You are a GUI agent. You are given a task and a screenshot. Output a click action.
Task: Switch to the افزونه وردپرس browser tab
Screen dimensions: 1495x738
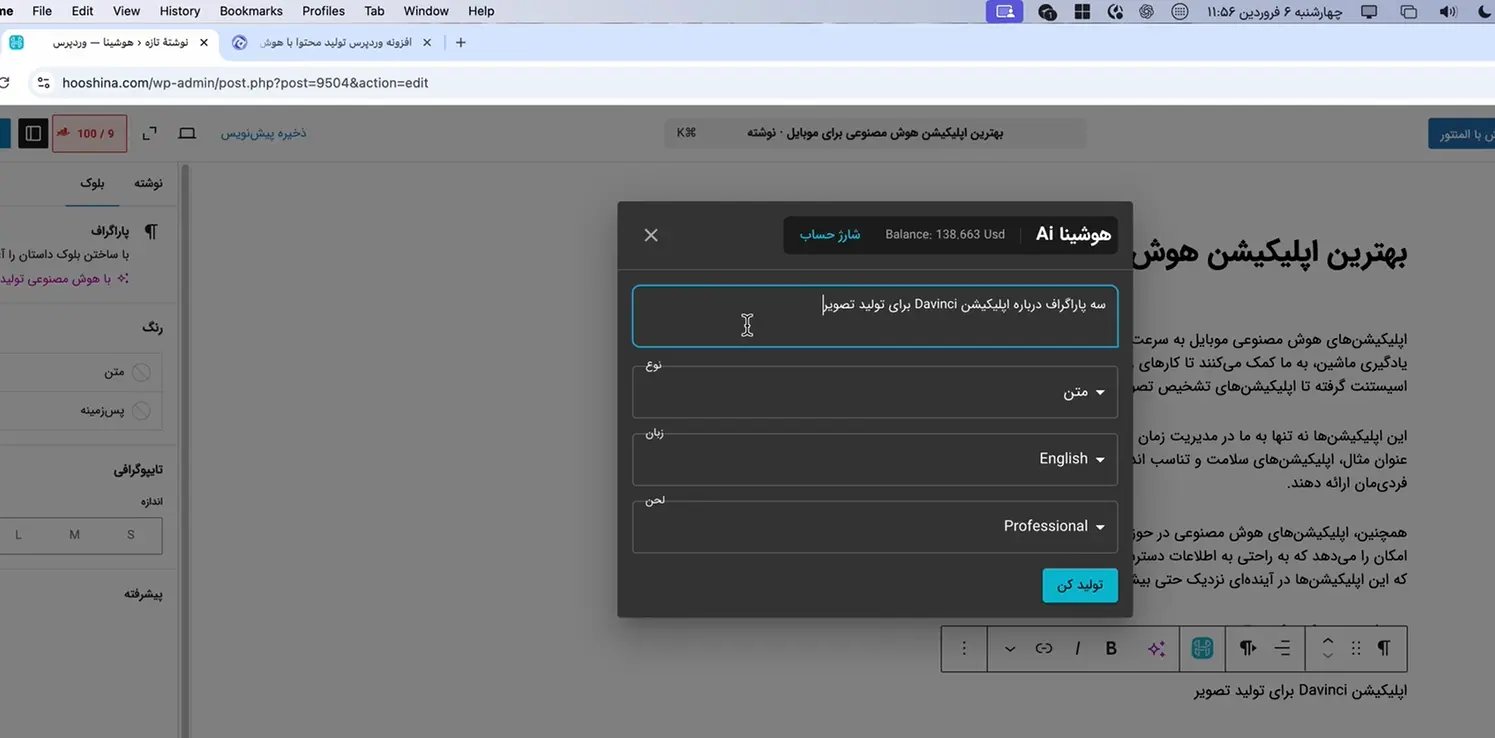(x=330, y=43)
